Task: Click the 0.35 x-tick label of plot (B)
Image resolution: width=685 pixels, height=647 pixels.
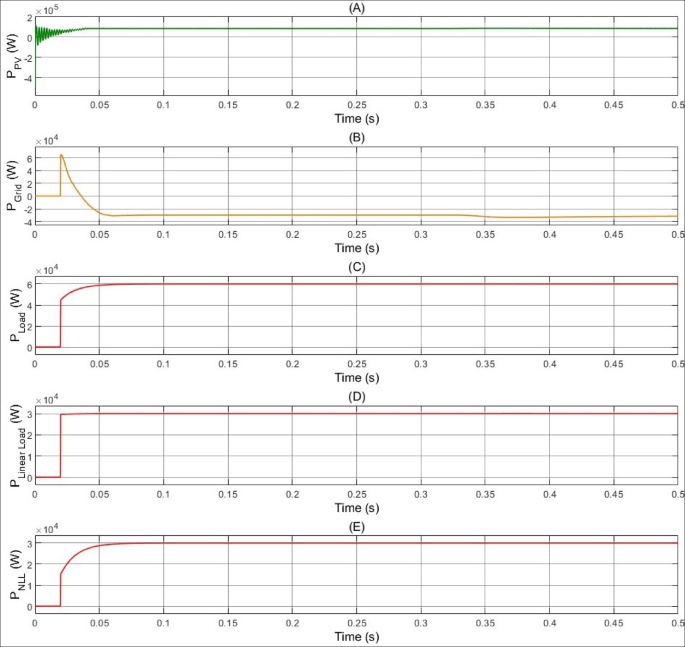Action: pos(485,235)
